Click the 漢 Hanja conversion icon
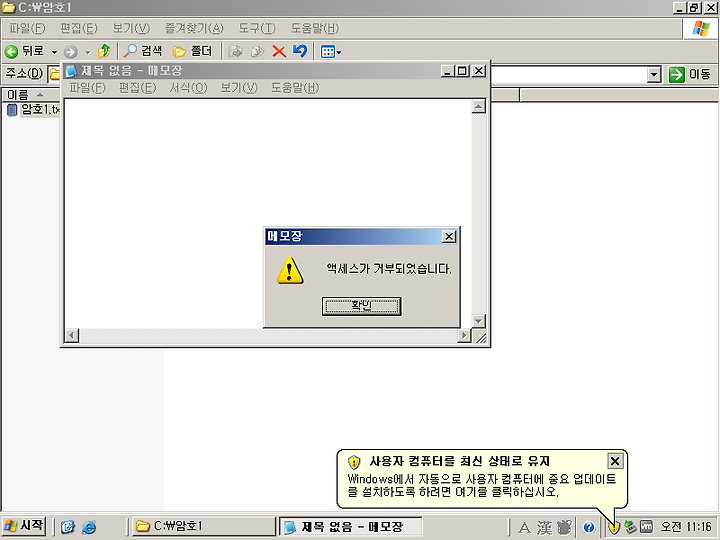Viewport: 720px width, 540px height. pyautogui.click(x=545, y=528)
